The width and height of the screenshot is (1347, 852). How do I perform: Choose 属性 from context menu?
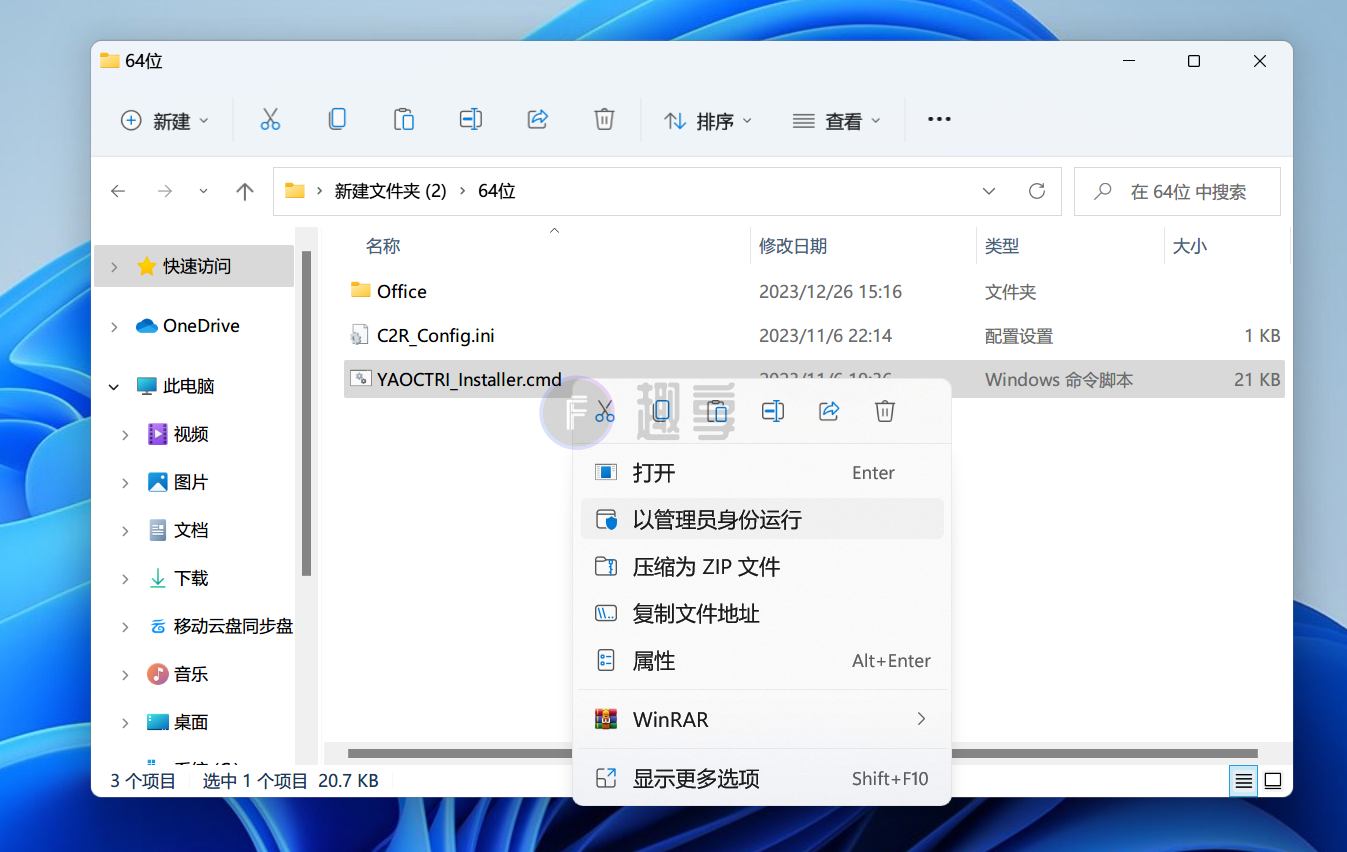762,661
